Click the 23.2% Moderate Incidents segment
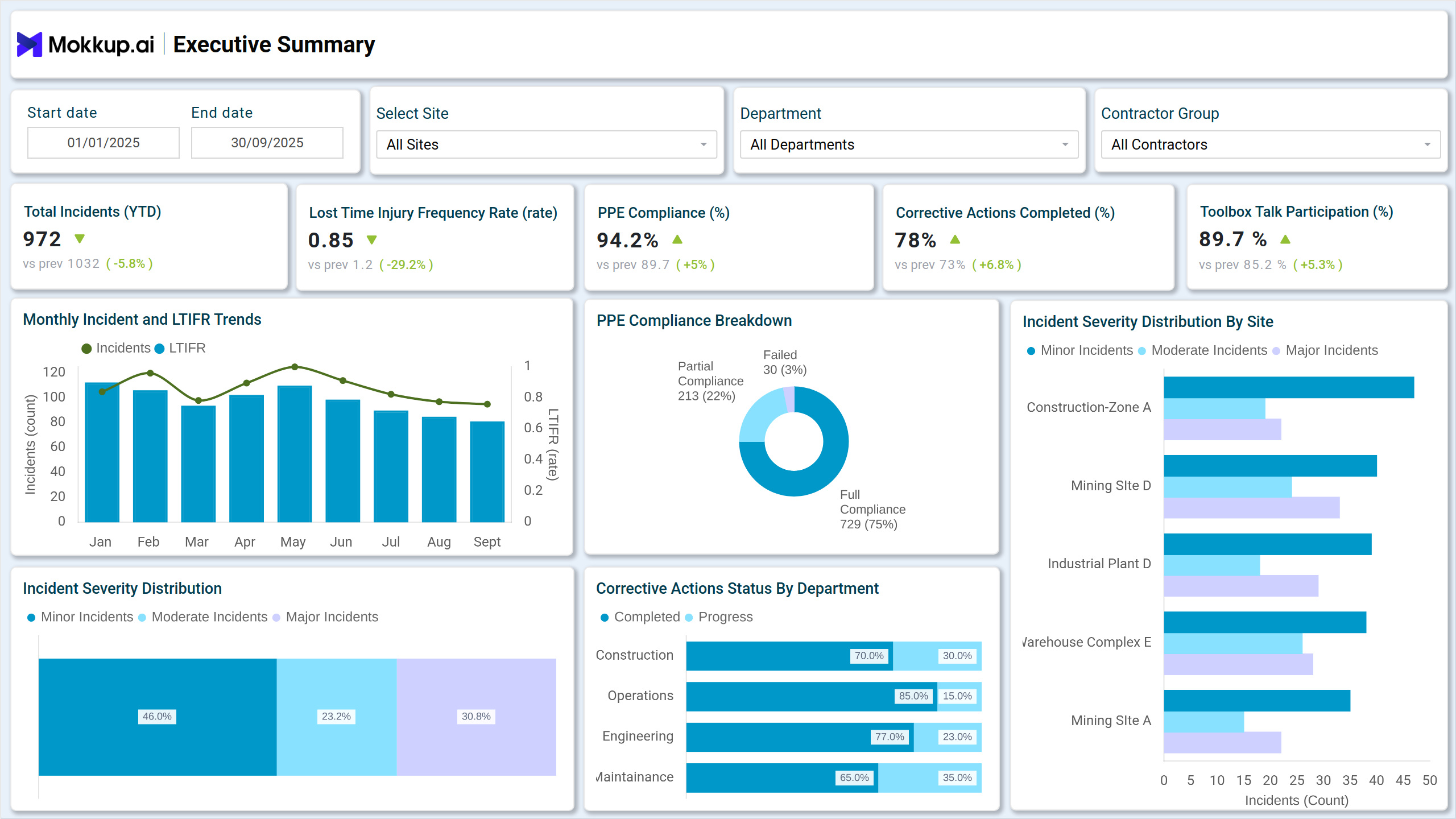The image size is (1456, 819). pos(337,717)
